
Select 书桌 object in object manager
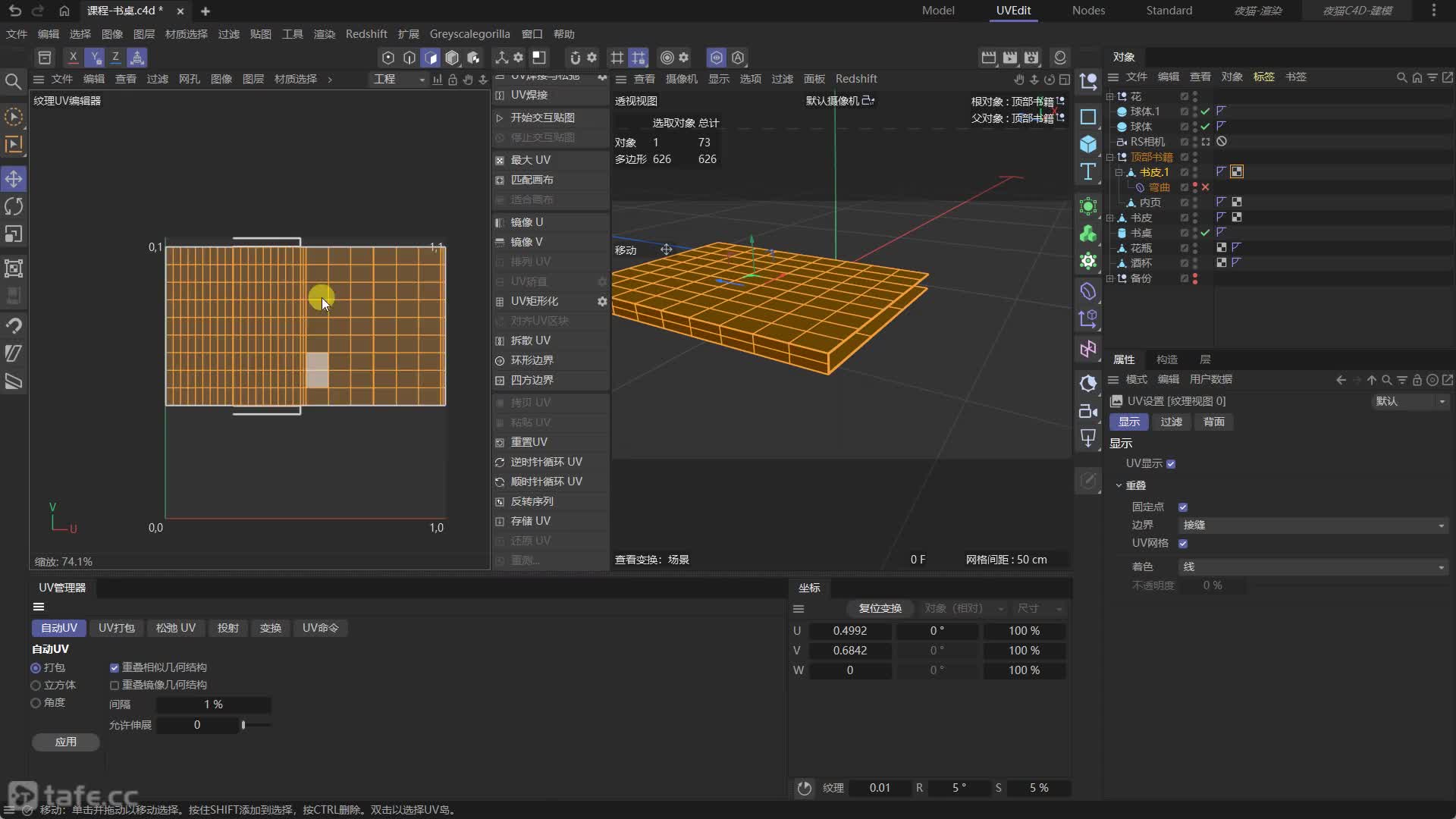[1141, 233]
